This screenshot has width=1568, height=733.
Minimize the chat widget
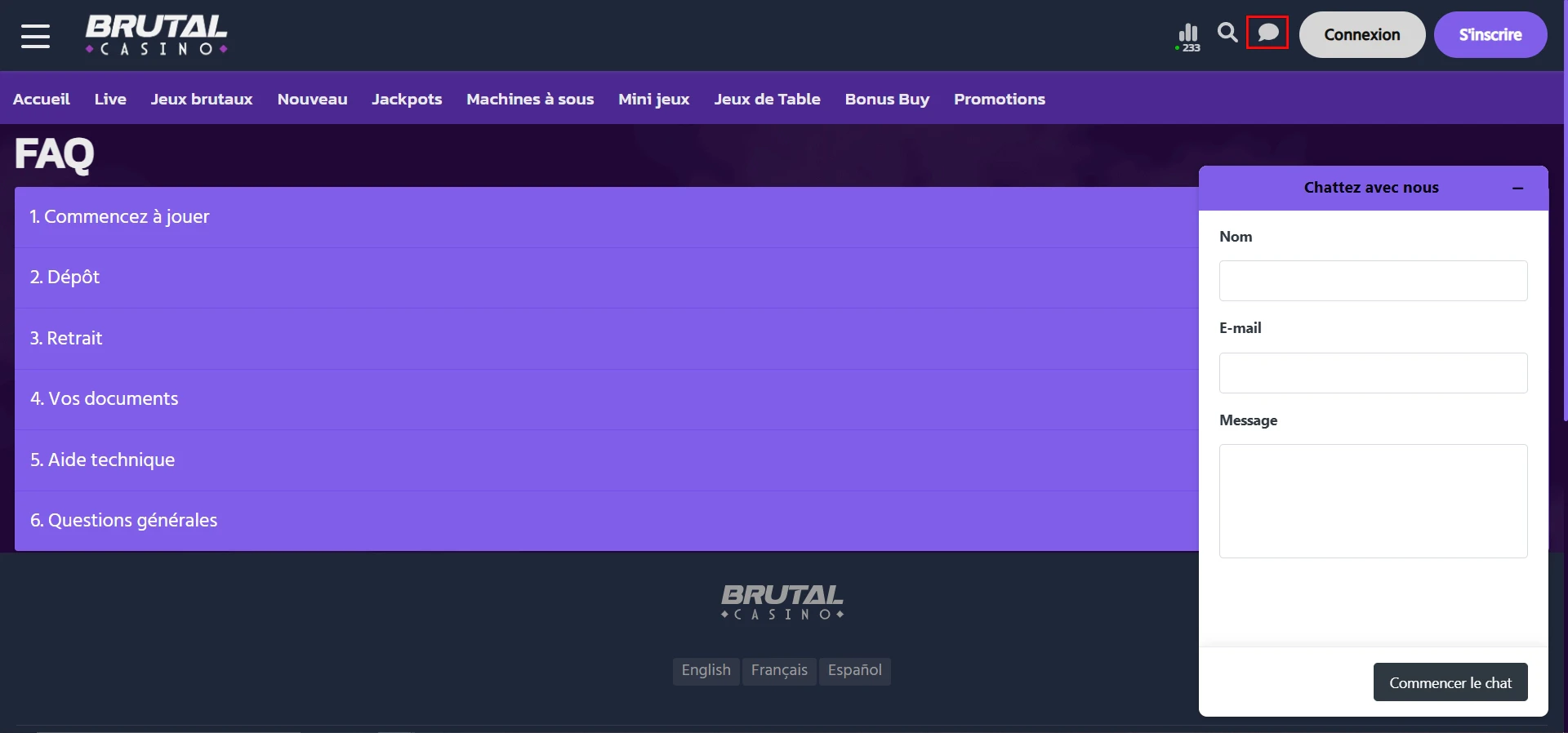pyautogui.click(x=1517, y=188)
